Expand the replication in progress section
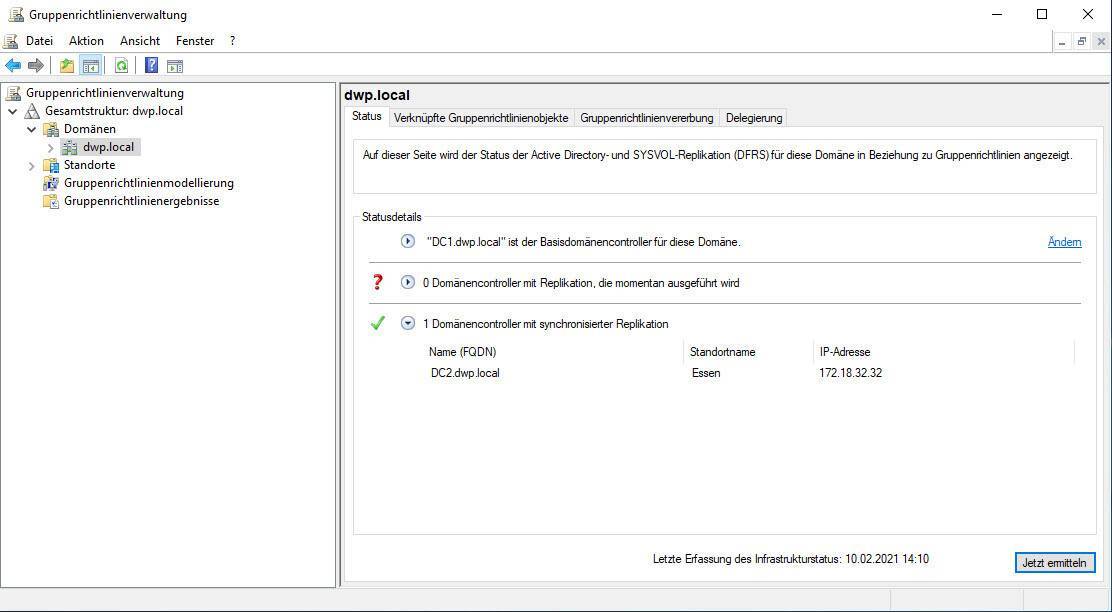The height and width of the screenshot is (612, 1112). [x=408, y=283]
